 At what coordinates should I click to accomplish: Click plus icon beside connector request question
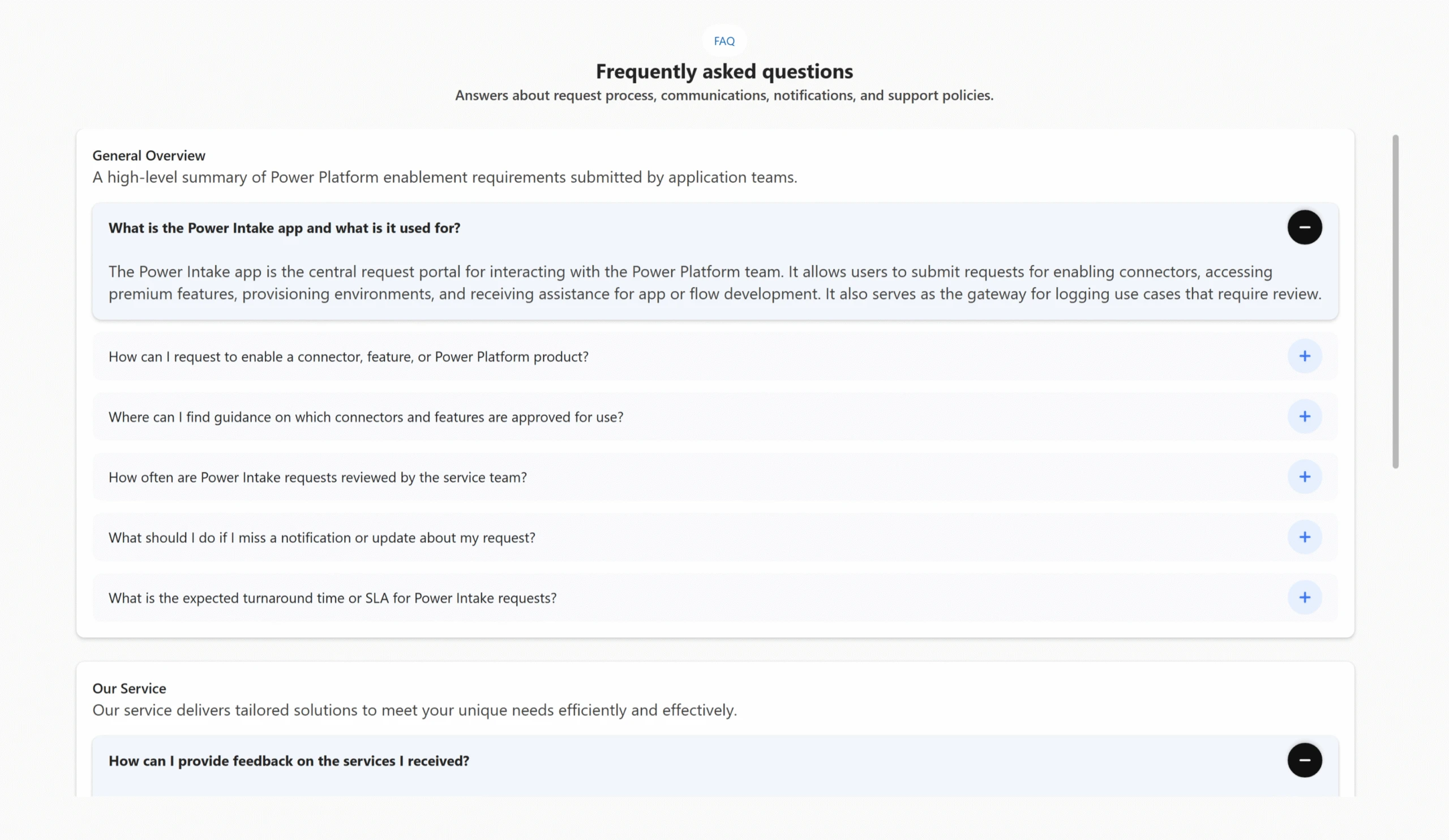[x=1304, y=357]
